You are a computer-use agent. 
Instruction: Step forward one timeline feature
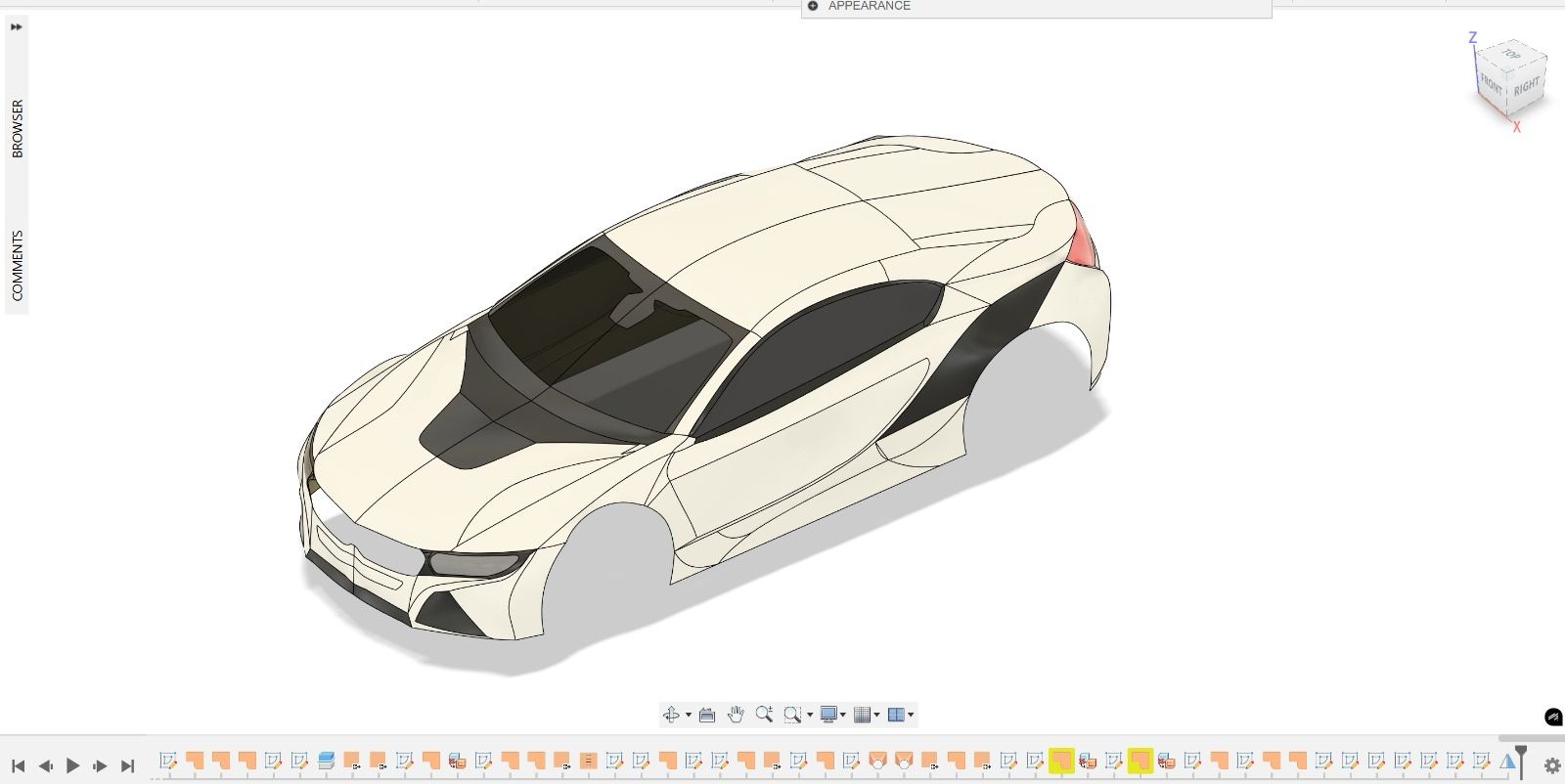tap(100, 765)
